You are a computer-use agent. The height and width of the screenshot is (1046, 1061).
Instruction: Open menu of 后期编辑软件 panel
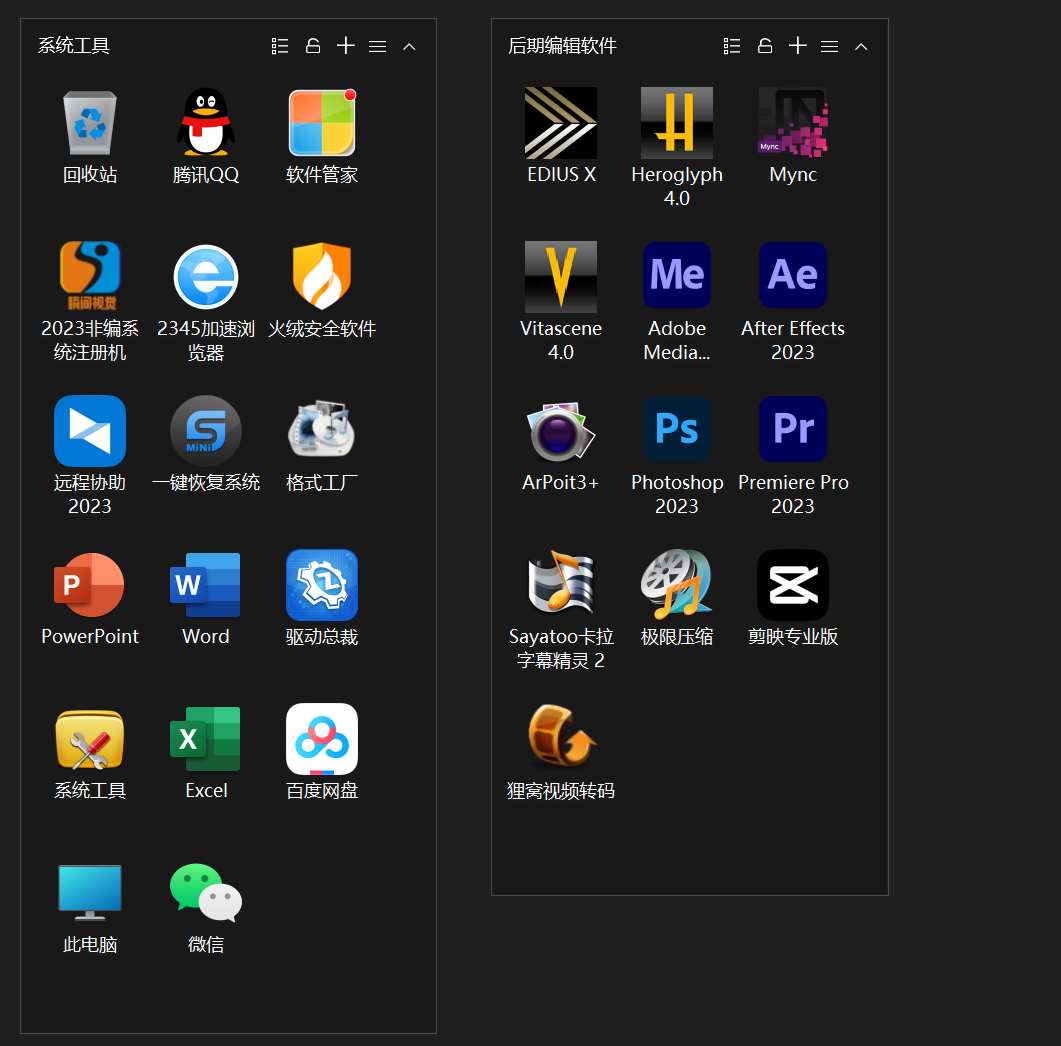(x=830, y=47)
